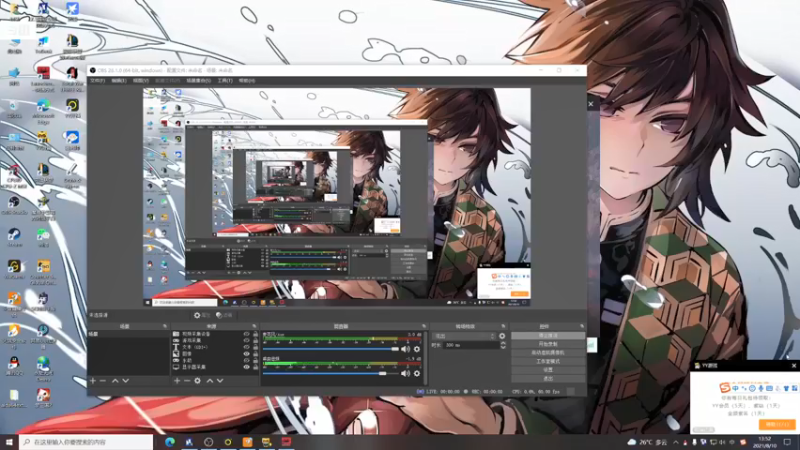Click the Windows taskbar search box
The image size is (800, 450).
(86, 442)
